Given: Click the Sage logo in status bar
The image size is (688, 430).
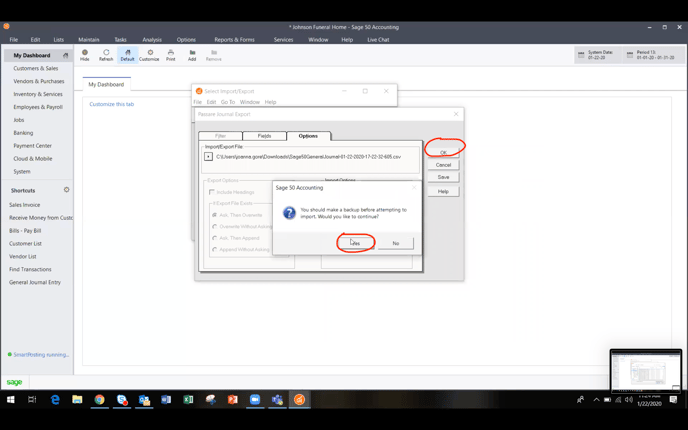Looking at the screenshot, I should pos(14,382).
